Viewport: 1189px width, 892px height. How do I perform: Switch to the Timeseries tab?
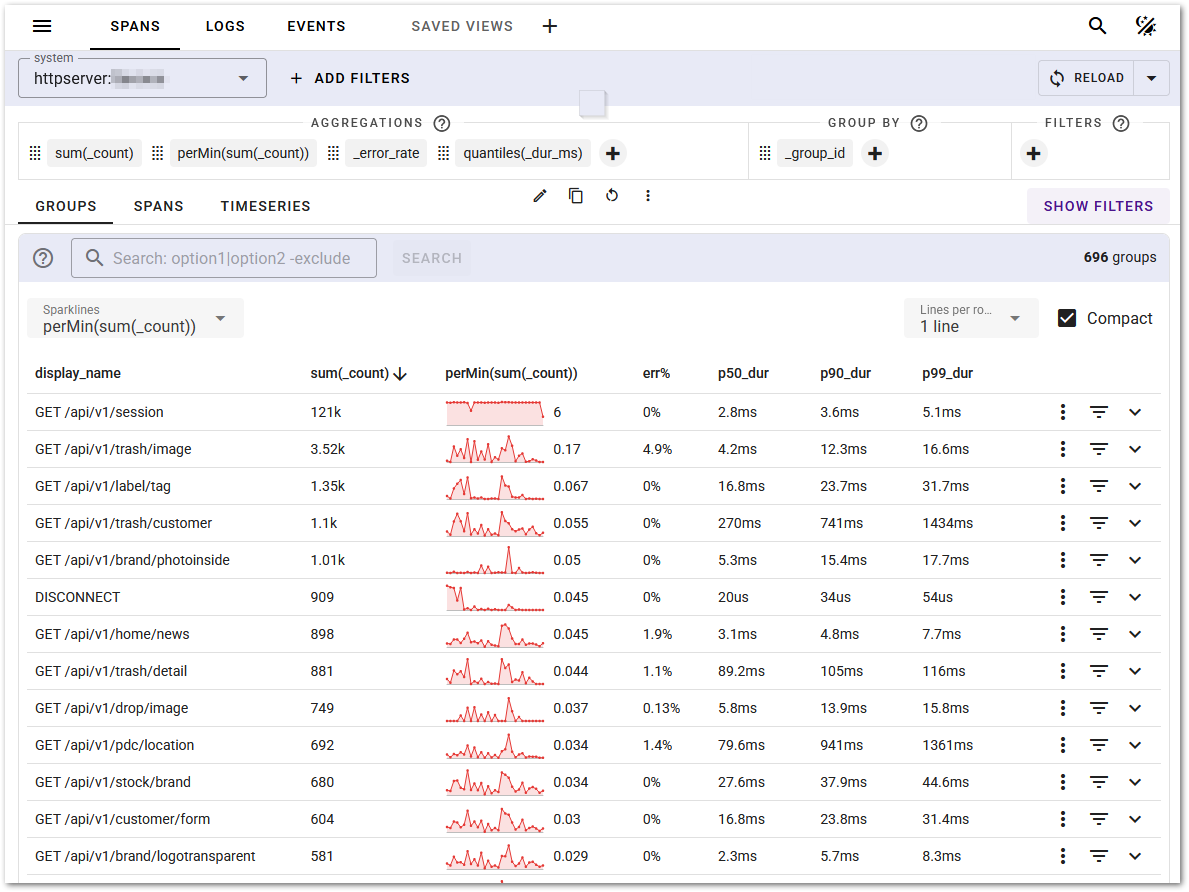click(265, 206)
